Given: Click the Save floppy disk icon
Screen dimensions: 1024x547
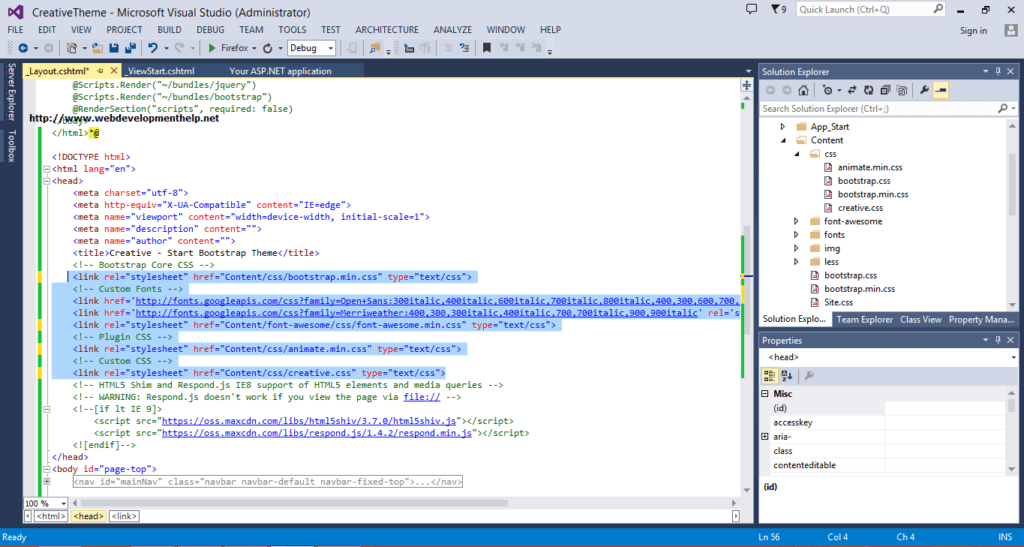Looking at the screenshot, I should 114,48.
